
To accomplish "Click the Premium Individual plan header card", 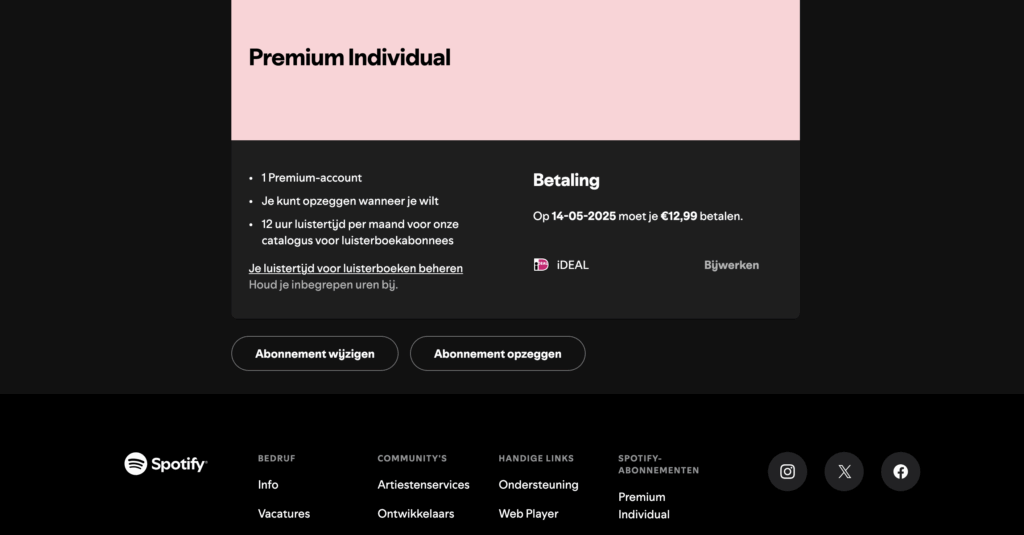I will (515, 70).
